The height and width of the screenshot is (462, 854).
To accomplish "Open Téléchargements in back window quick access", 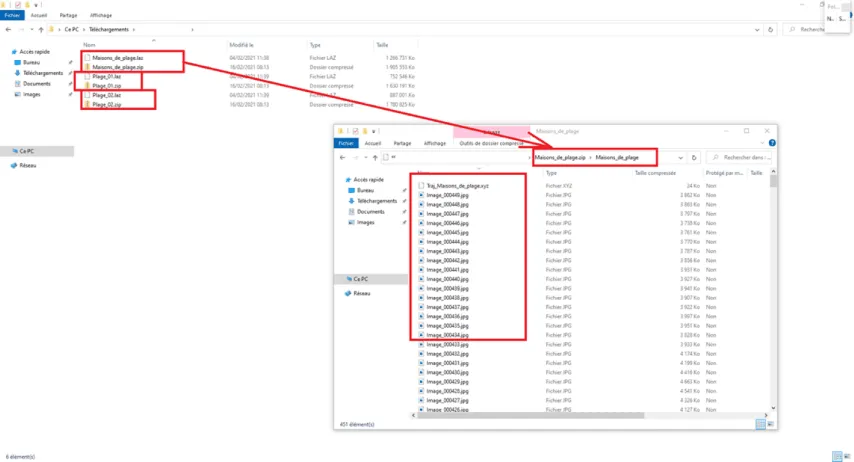I will point(43,73).
